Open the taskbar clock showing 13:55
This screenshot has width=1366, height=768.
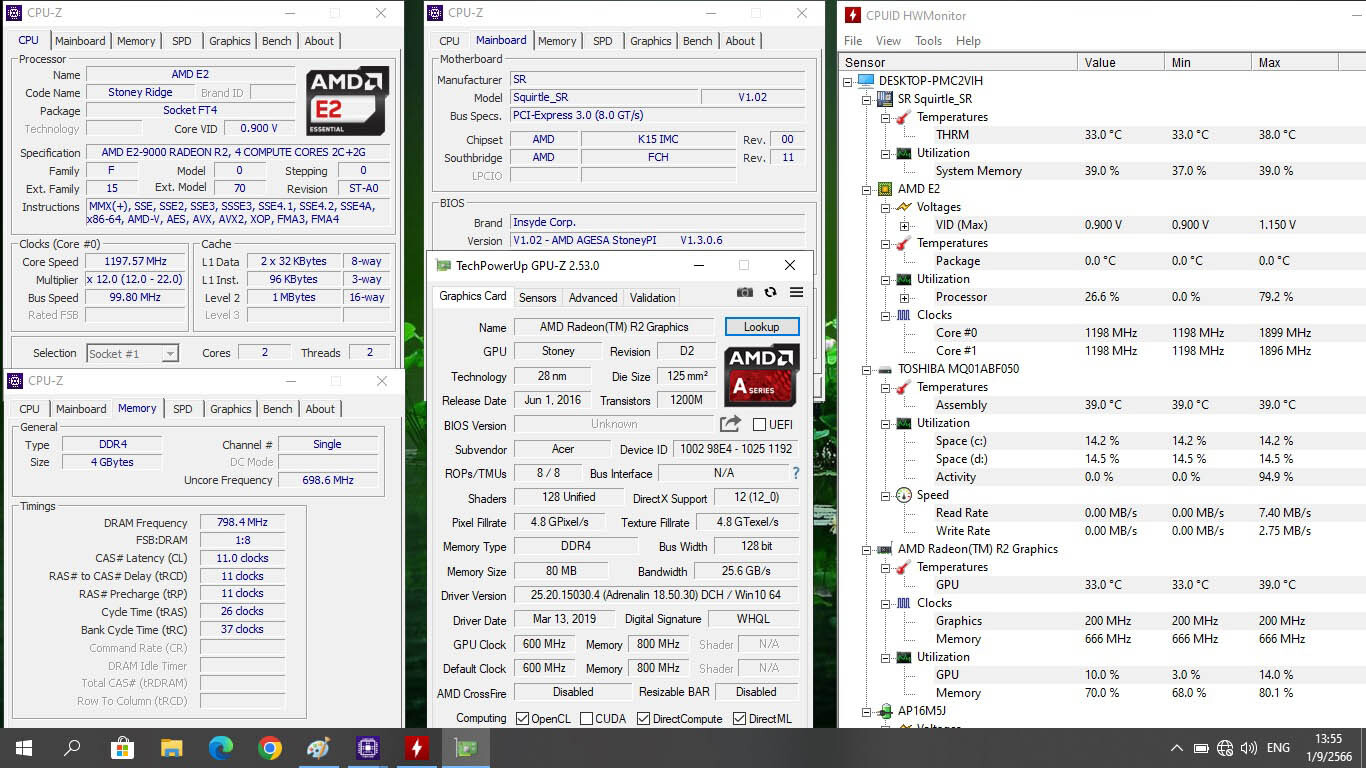1328,748
